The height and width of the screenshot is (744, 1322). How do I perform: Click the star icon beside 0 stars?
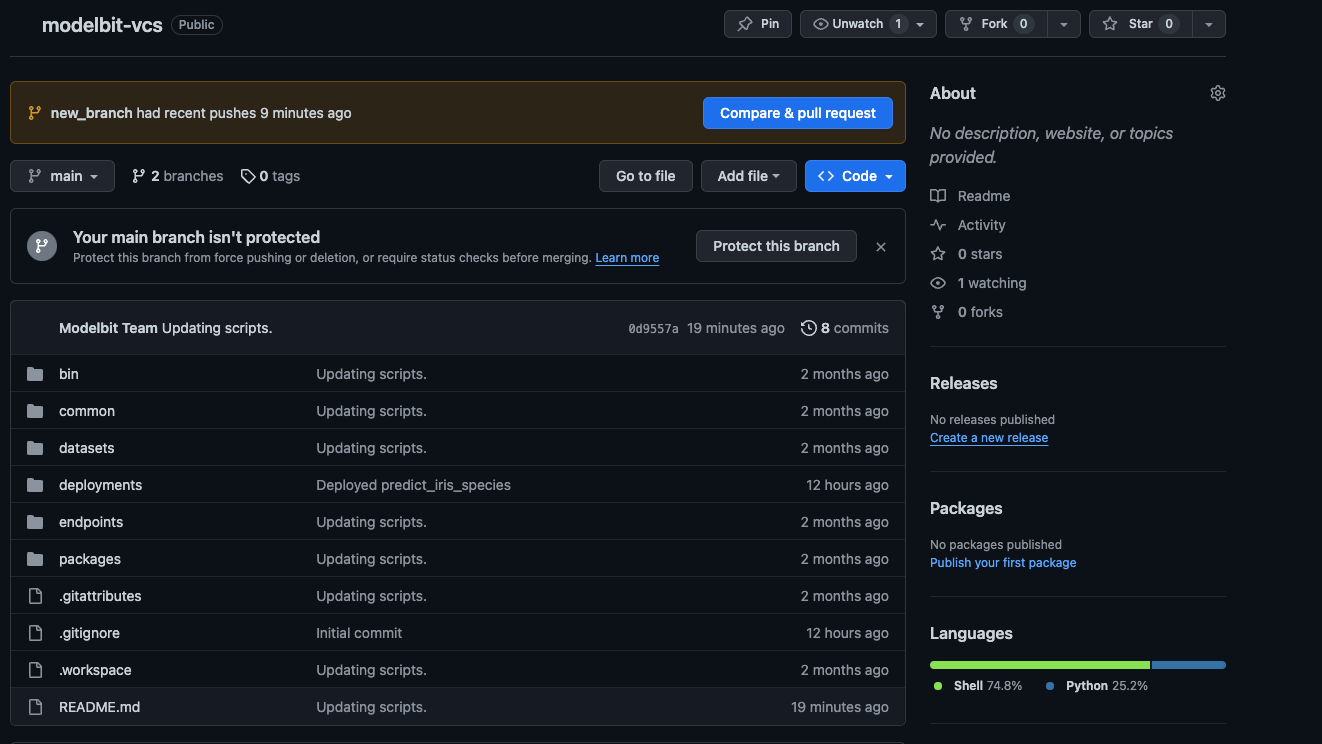coord(938,254)
